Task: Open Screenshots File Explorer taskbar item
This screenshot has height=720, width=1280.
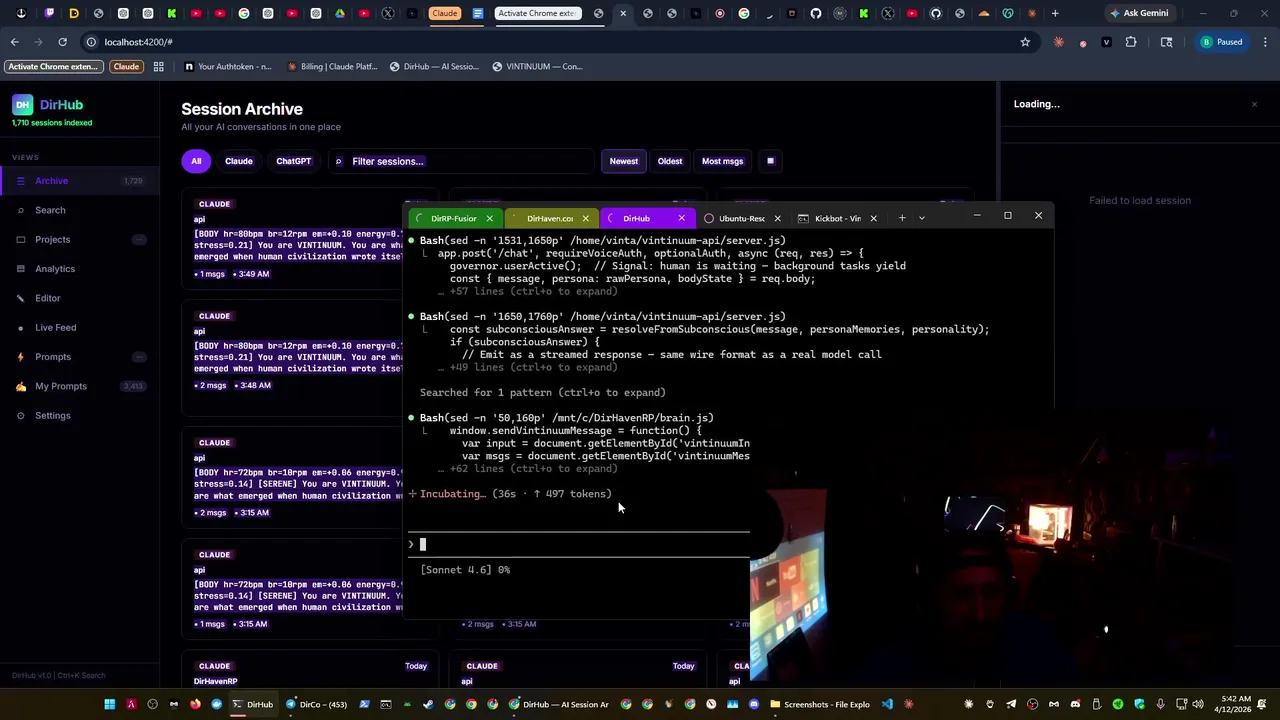Action: pos(820,704)
